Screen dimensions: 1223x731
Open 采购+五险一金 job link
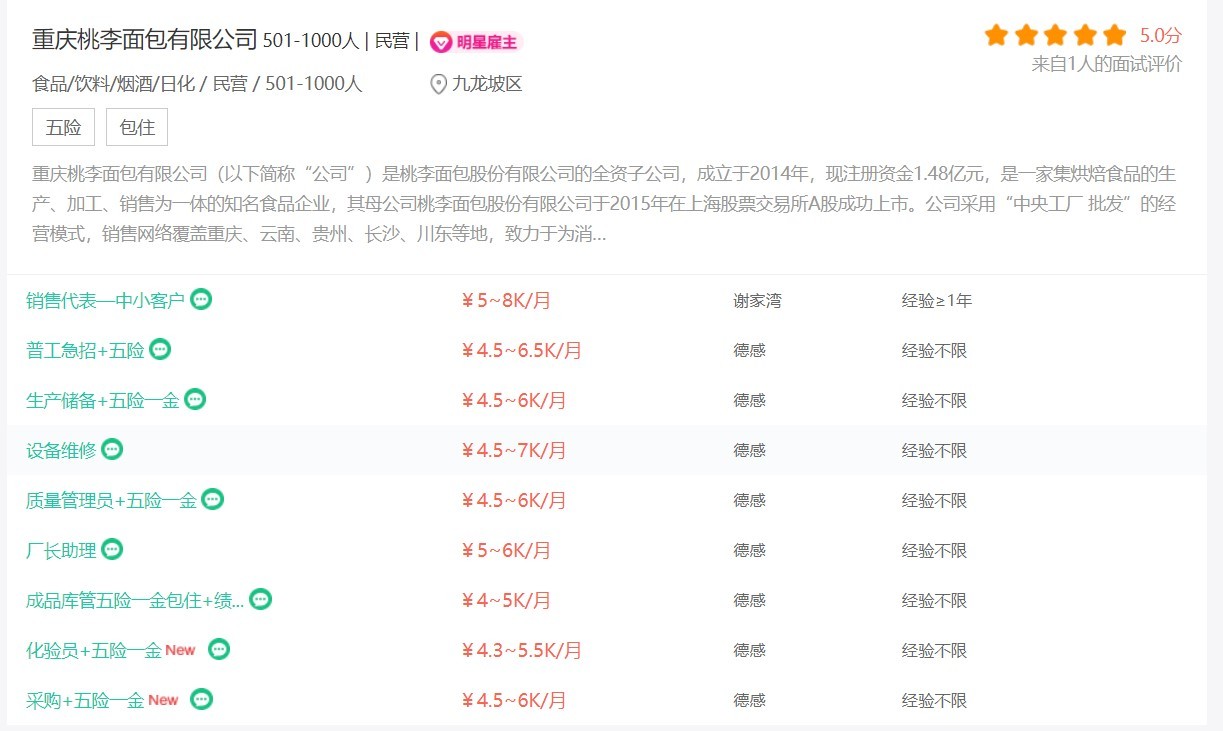[x=85, y=700]
